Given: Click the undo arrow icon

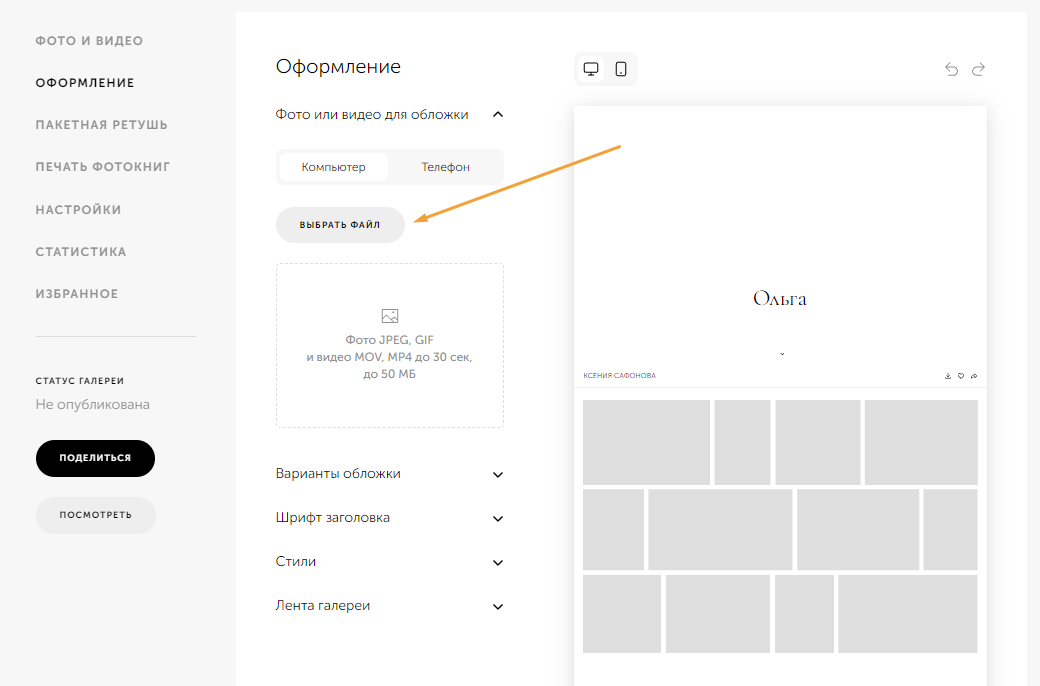Looking at the screenshot, I should click(951, 69).
